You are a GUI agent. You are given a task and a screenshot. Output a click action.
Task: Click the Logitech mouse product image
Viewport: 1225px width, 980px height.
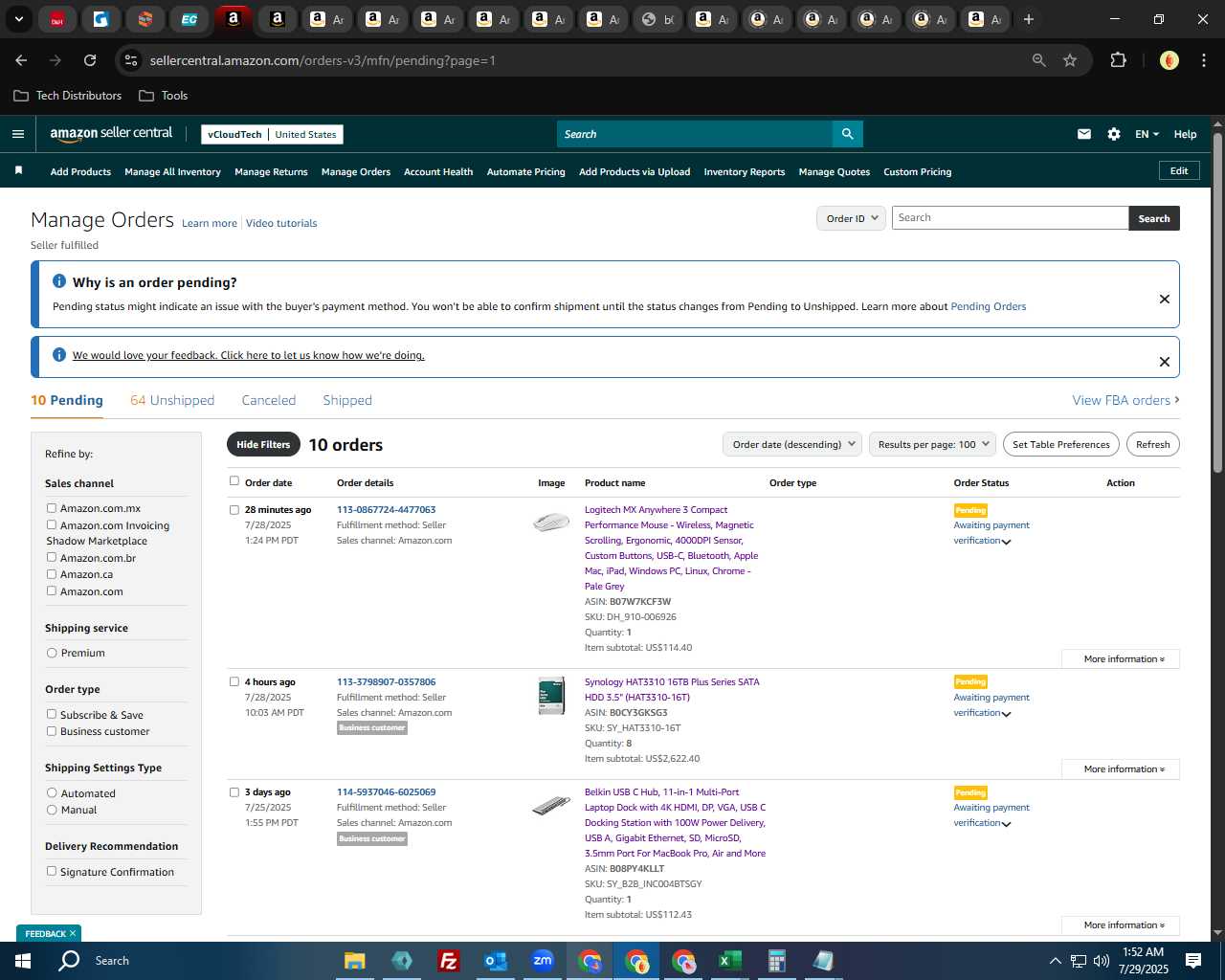(551, 522)
